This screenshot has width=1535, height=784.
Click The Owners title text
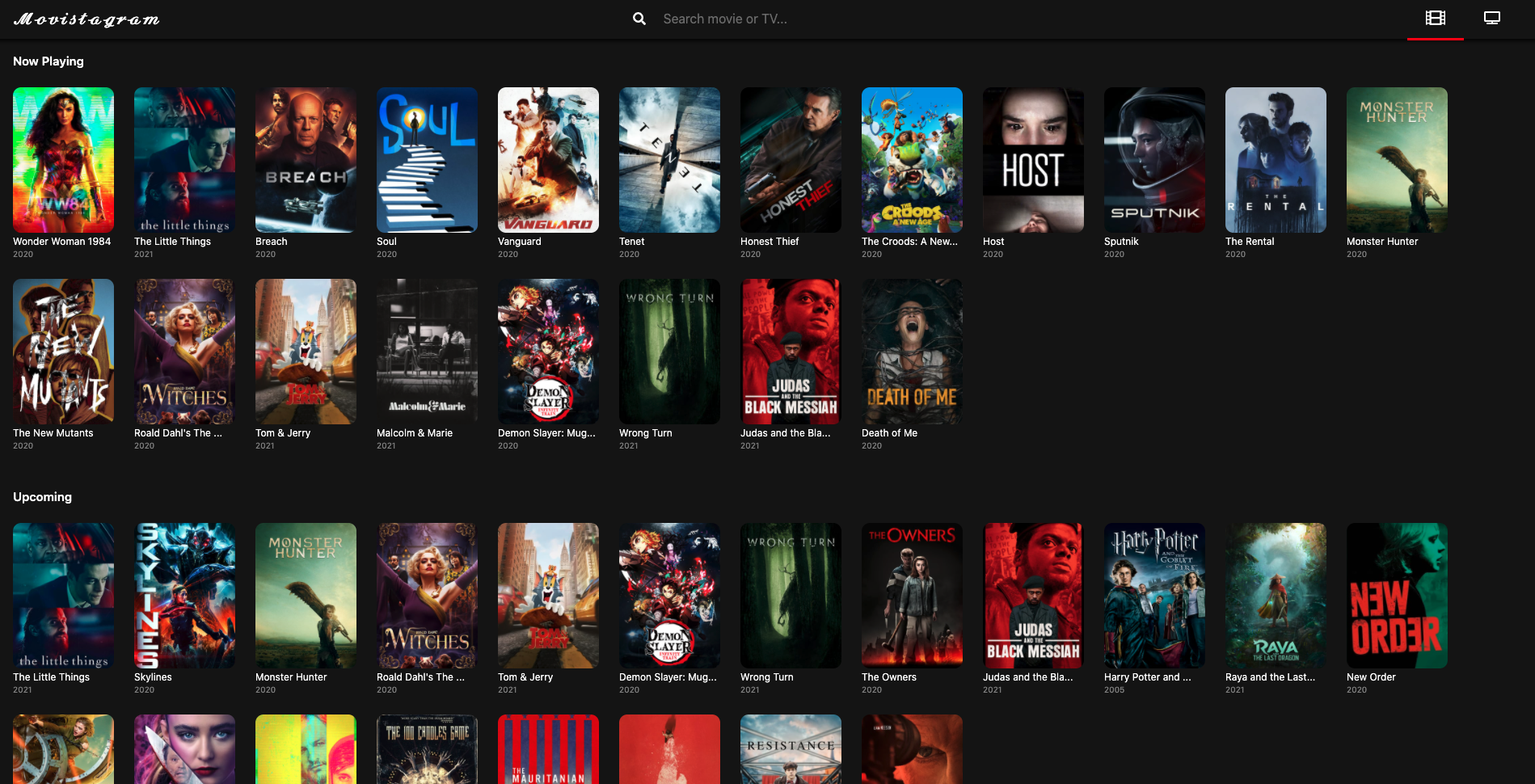889,677
